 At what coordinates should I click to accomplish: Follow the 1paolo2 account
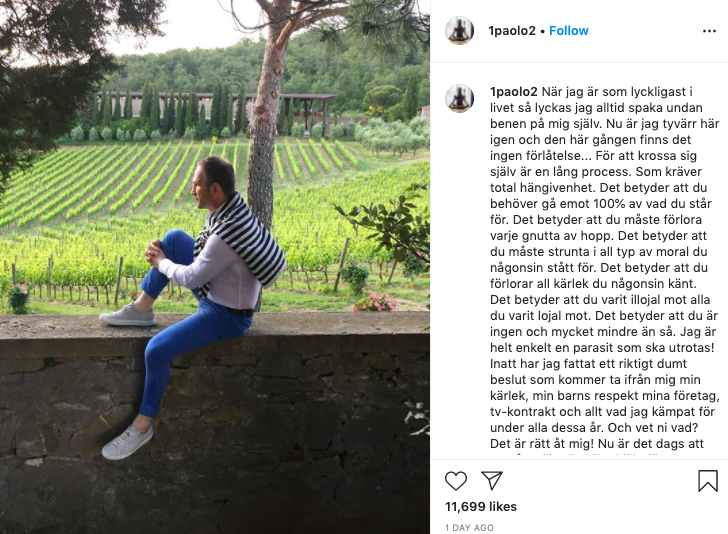pos(569,31)
